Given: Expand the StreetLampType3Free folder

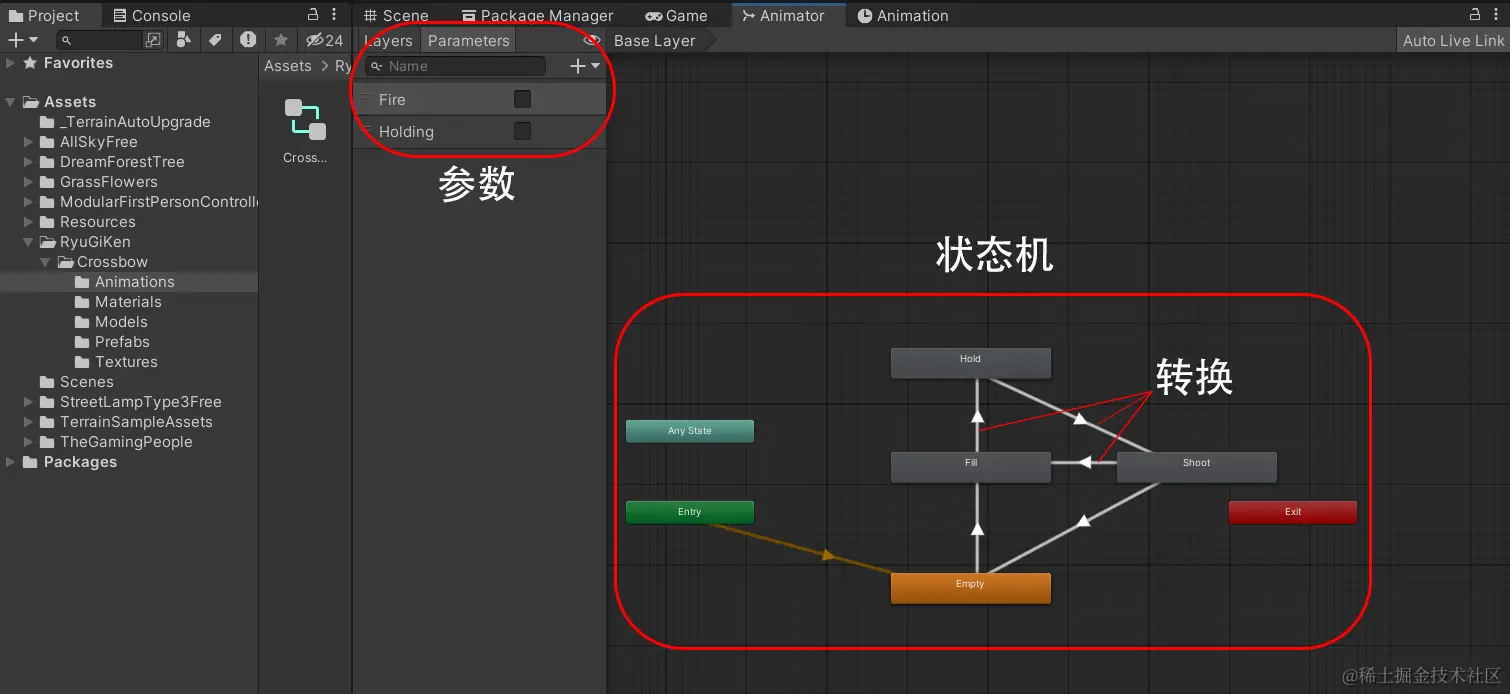Looking at the screenshot, I should (x=29, y=402).
